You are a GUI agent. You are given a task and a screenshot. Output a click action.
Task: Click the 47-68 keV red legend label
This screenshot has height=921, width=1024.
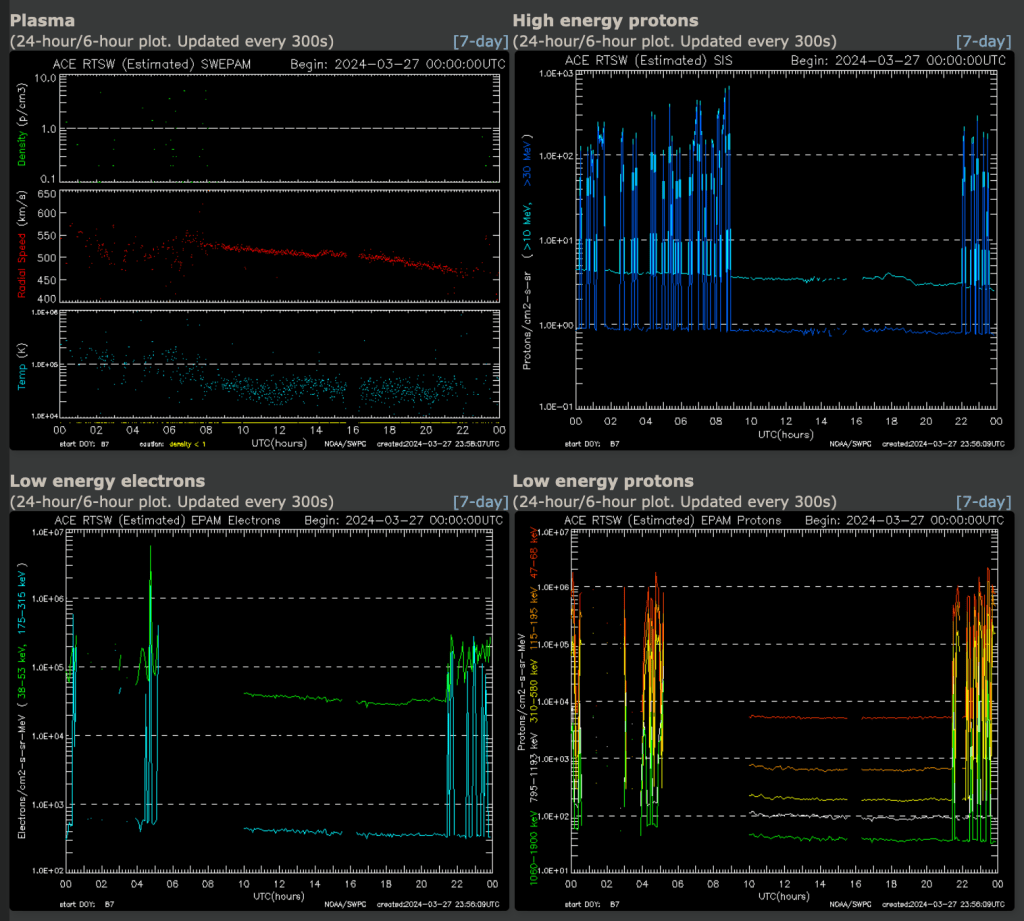534,554
